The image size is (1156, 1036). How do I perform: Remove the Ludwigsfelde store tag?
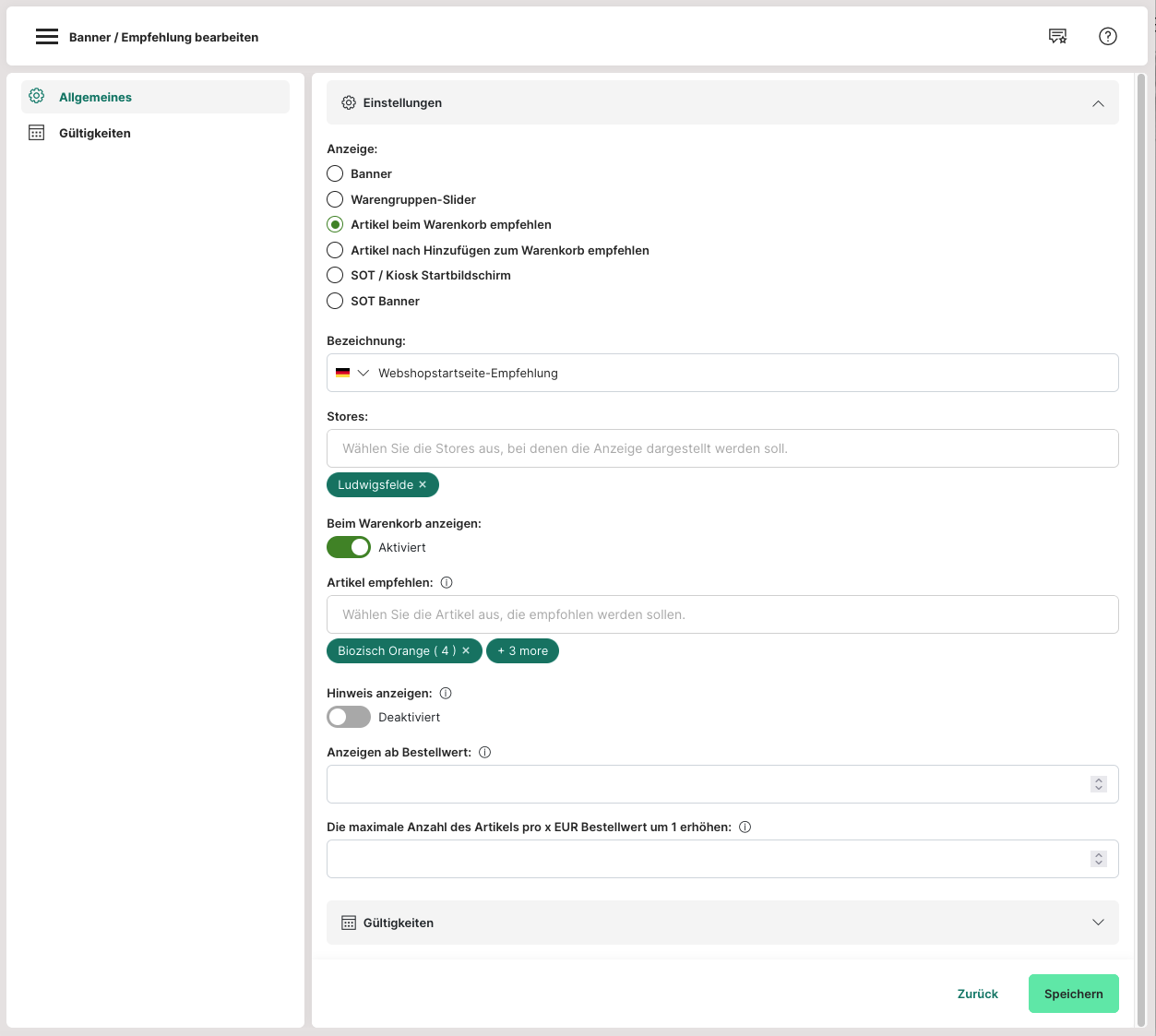[423, 484]
